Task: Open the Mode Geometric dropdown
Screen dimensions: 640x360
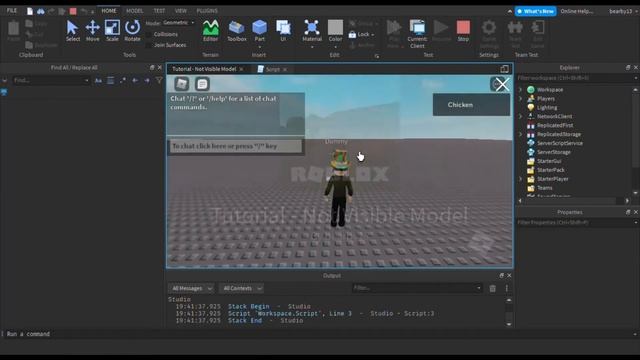Action: pos(179,23)
